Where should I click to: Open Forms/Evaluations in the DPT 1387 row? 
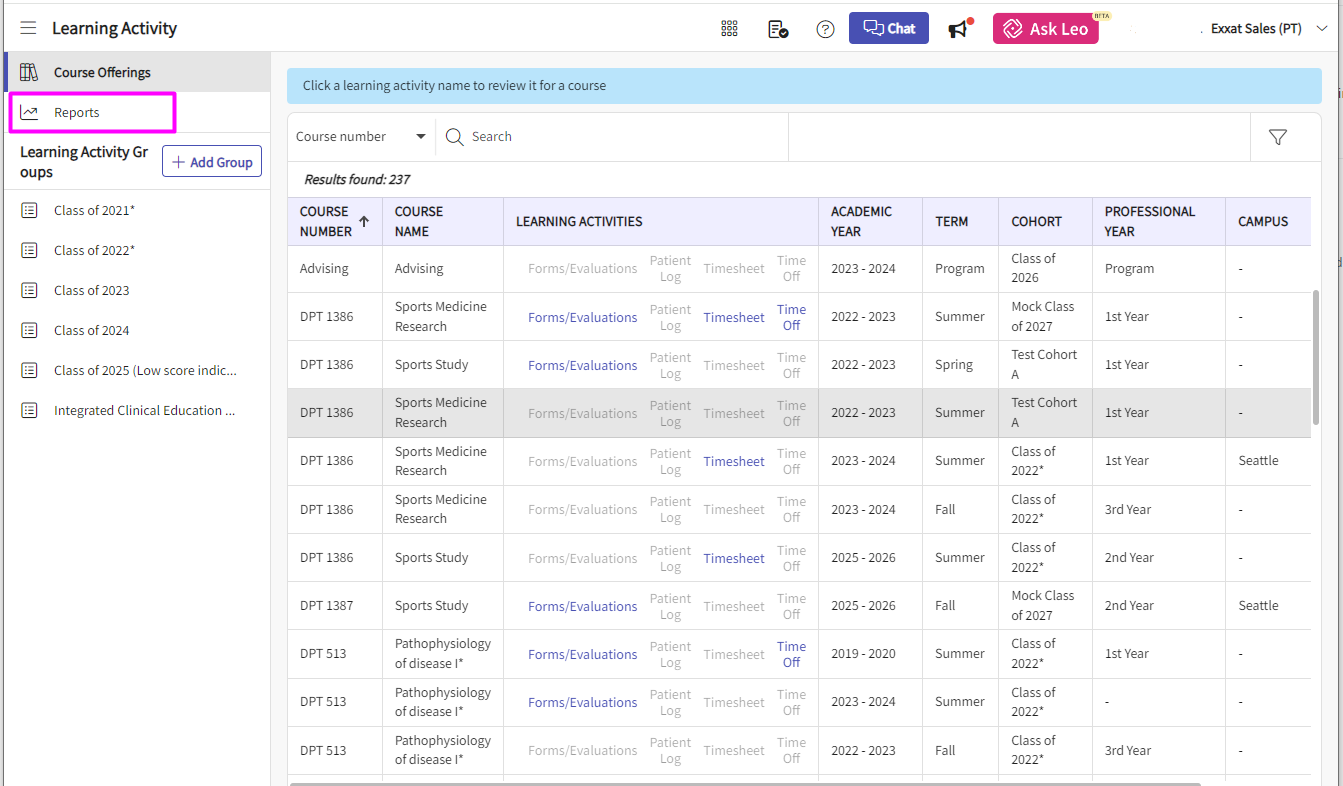pos(582,606)
